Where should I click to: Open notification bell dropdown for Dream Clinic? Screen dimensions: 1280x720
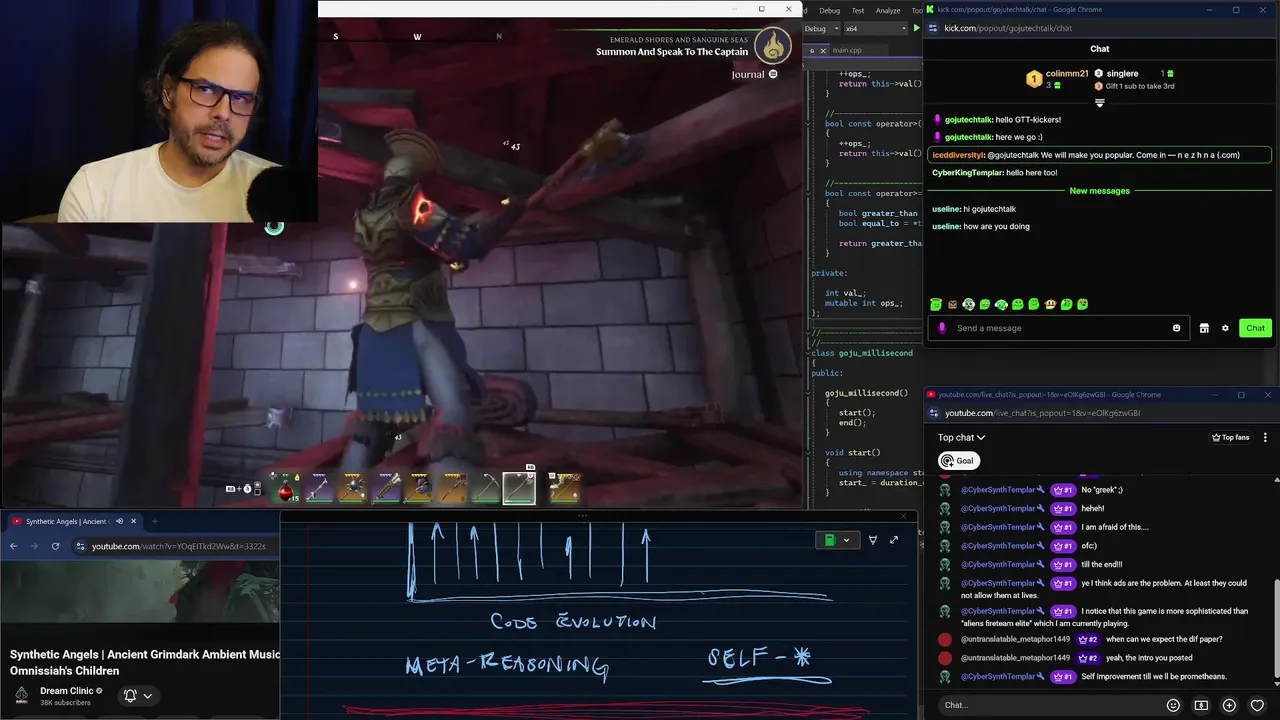pos(137,695)
